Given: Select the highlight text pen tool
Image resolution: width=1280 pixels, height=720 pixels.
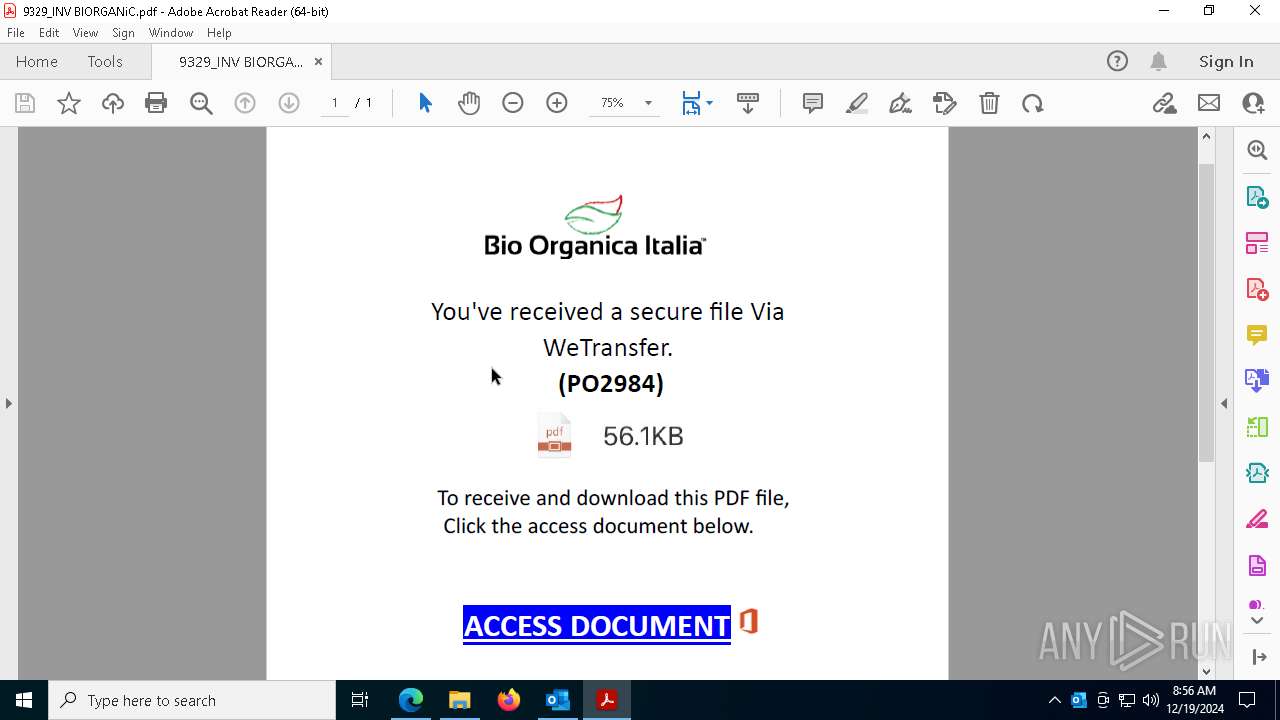Looking at the screenshot, I should click(857, 103).
